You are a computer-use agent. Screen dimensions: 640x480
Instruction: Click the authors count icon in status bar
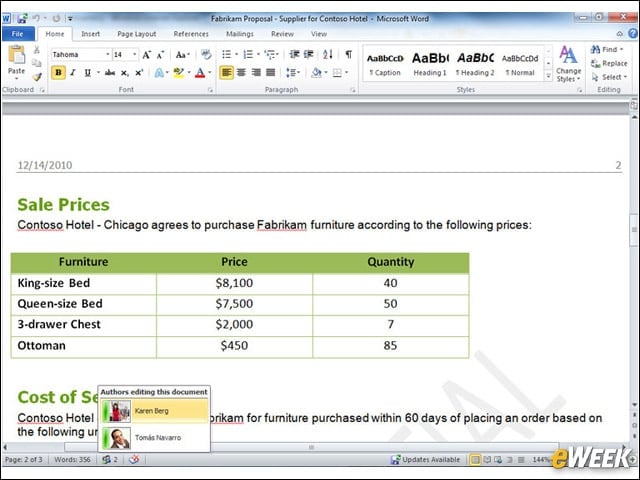coord(110,460)
